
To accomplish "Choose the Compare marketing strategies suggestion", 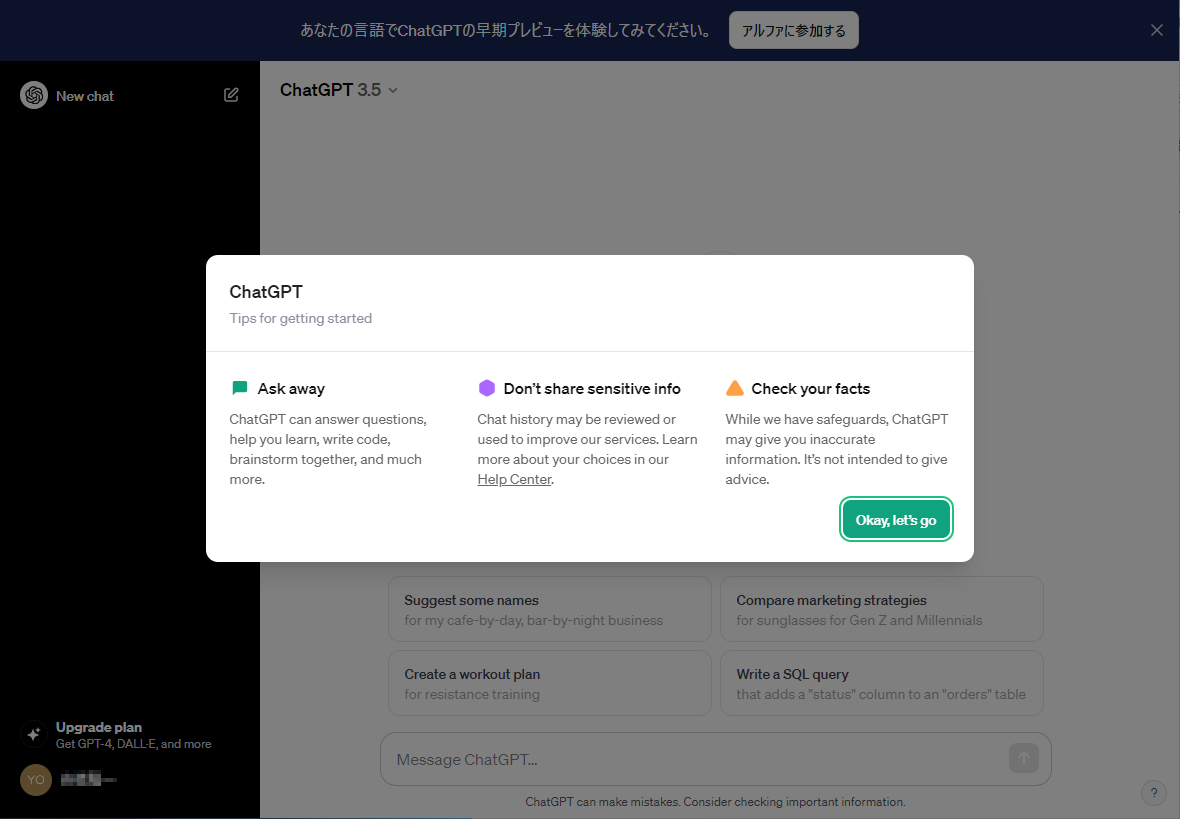I will click(x=881, y=609).
